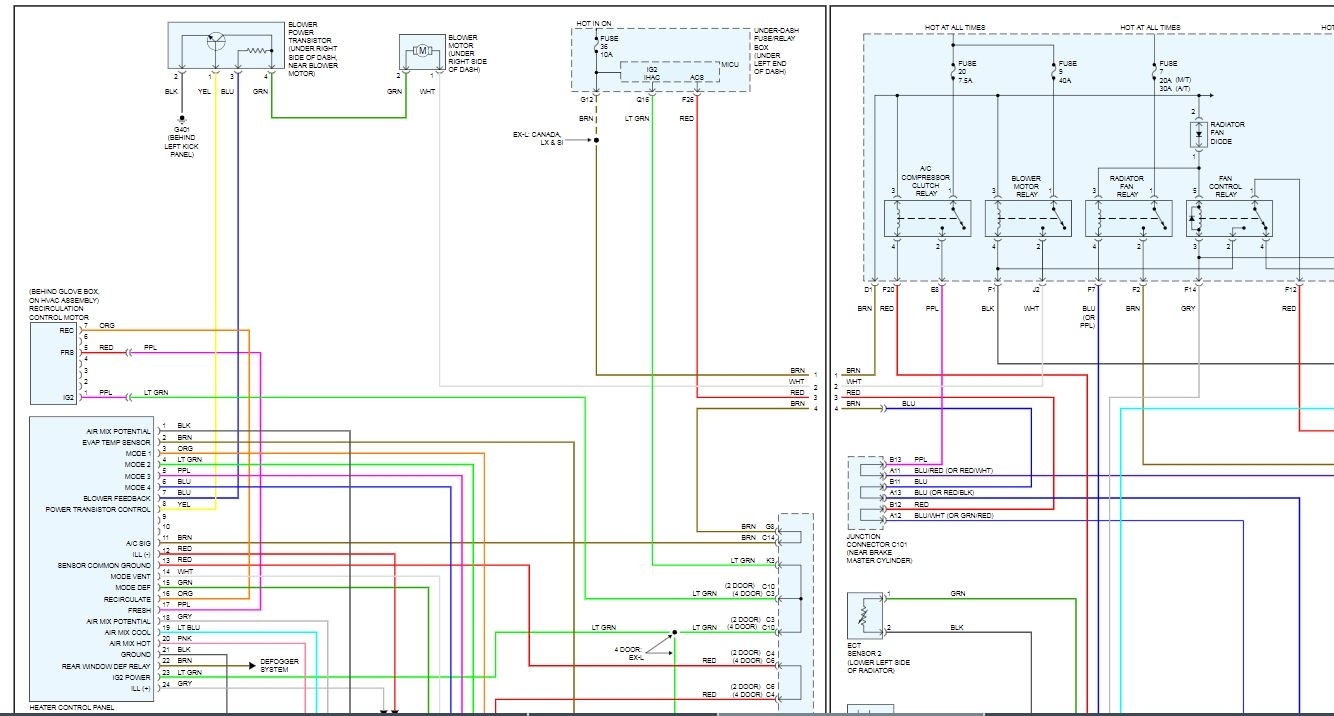The image size is (1334, 716).
Task: Click the 'RECIRCULATE' pin label
Action: point(127,599)
